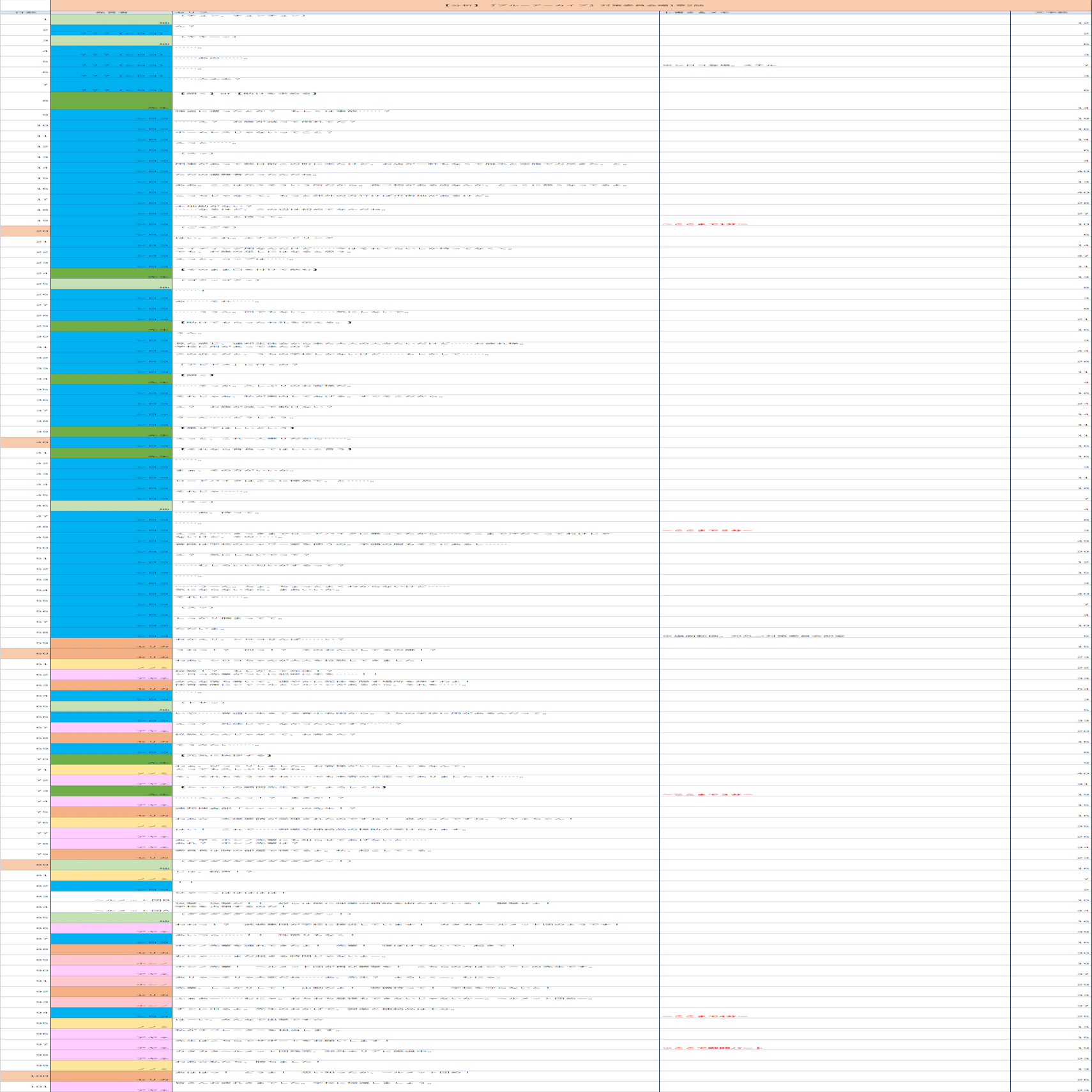
Task: Select the highlighted row number 20 cell
Action: pyautogui.click(x=26, y=231)
